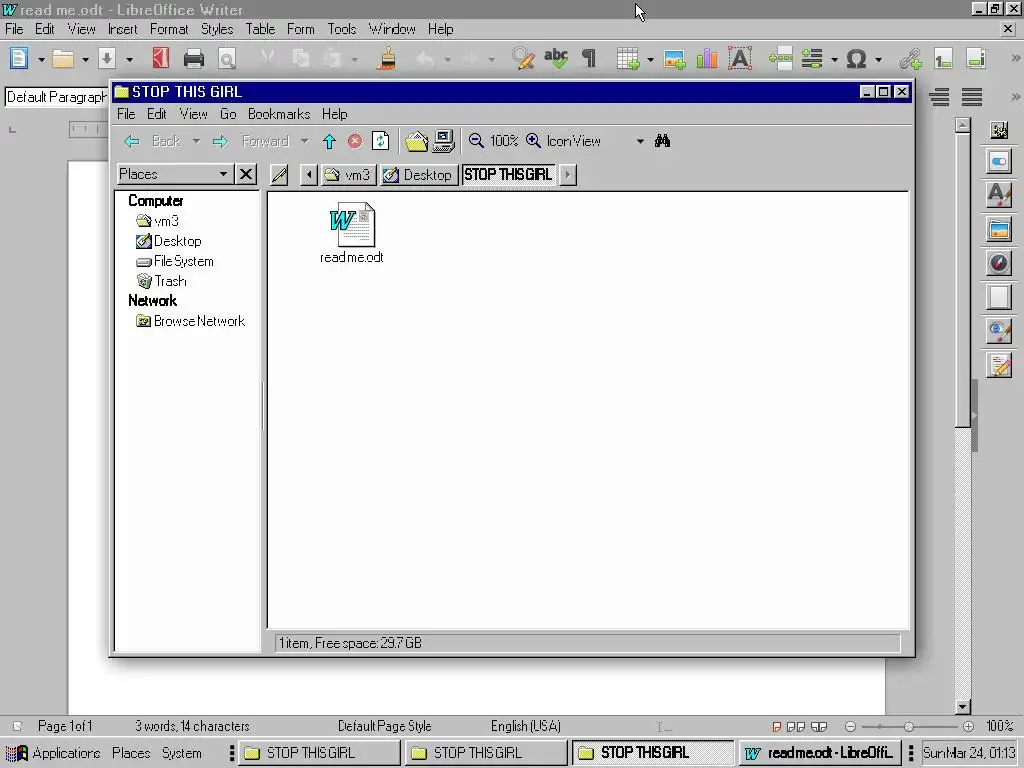Reload the folder view icon
This screenshot has height=768, width=1024.
coord(380,141)
